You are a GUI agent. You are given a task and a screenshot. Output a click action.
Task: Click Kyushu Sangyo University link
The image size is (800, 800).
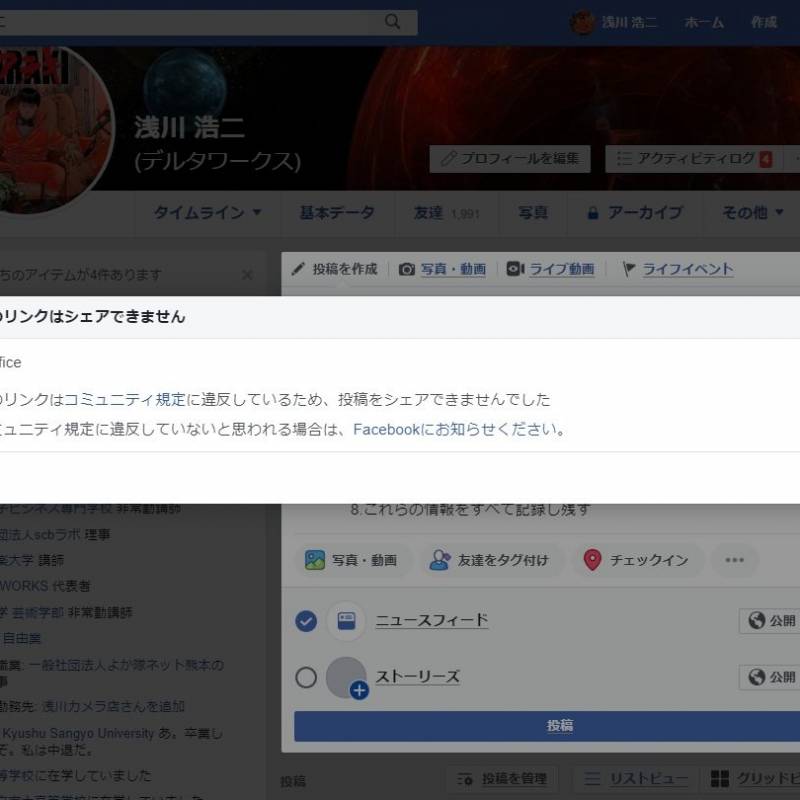tap(78, 734)
